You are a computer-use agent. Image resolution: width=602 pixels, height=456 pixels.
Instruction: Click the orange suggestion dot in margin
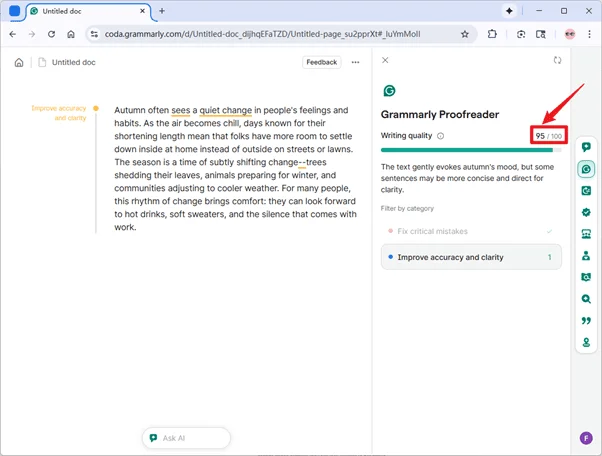[96, 108]
